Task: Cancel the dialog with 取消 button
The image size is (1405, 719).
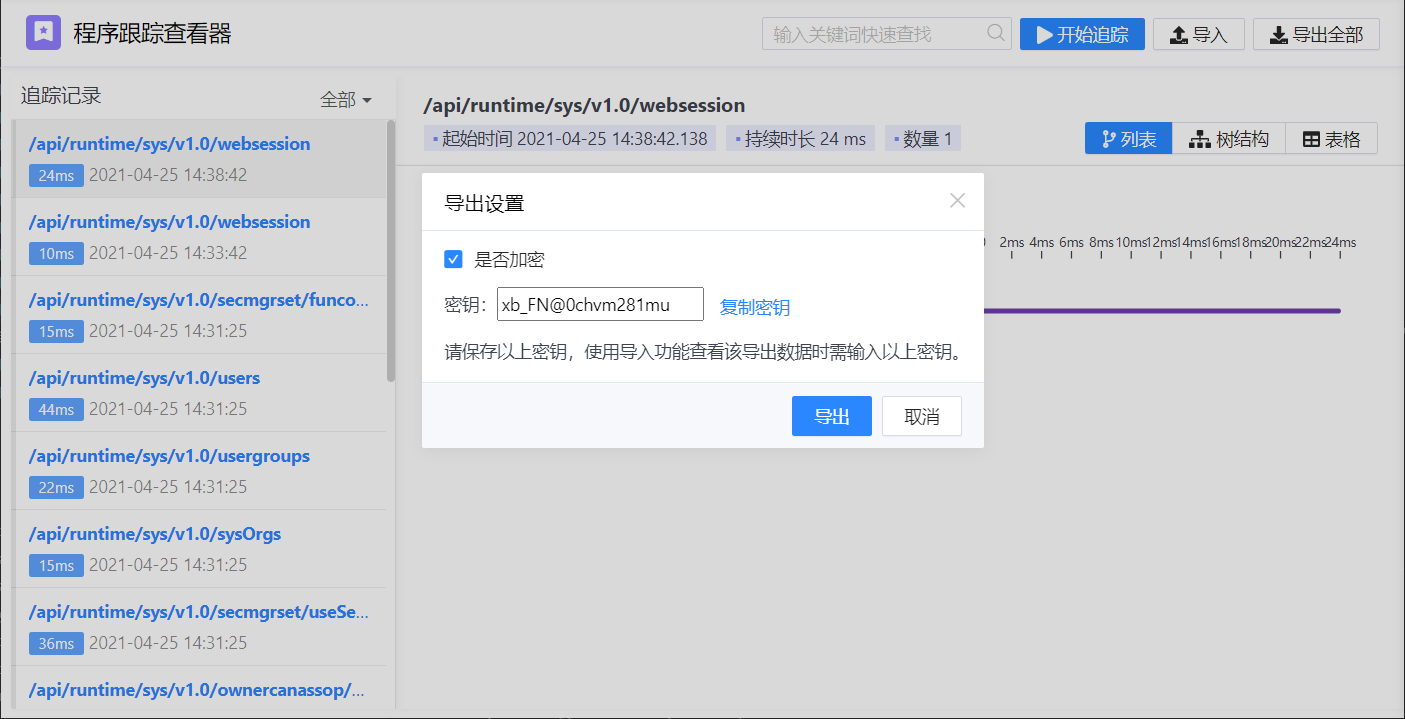Action: (922, 416)
